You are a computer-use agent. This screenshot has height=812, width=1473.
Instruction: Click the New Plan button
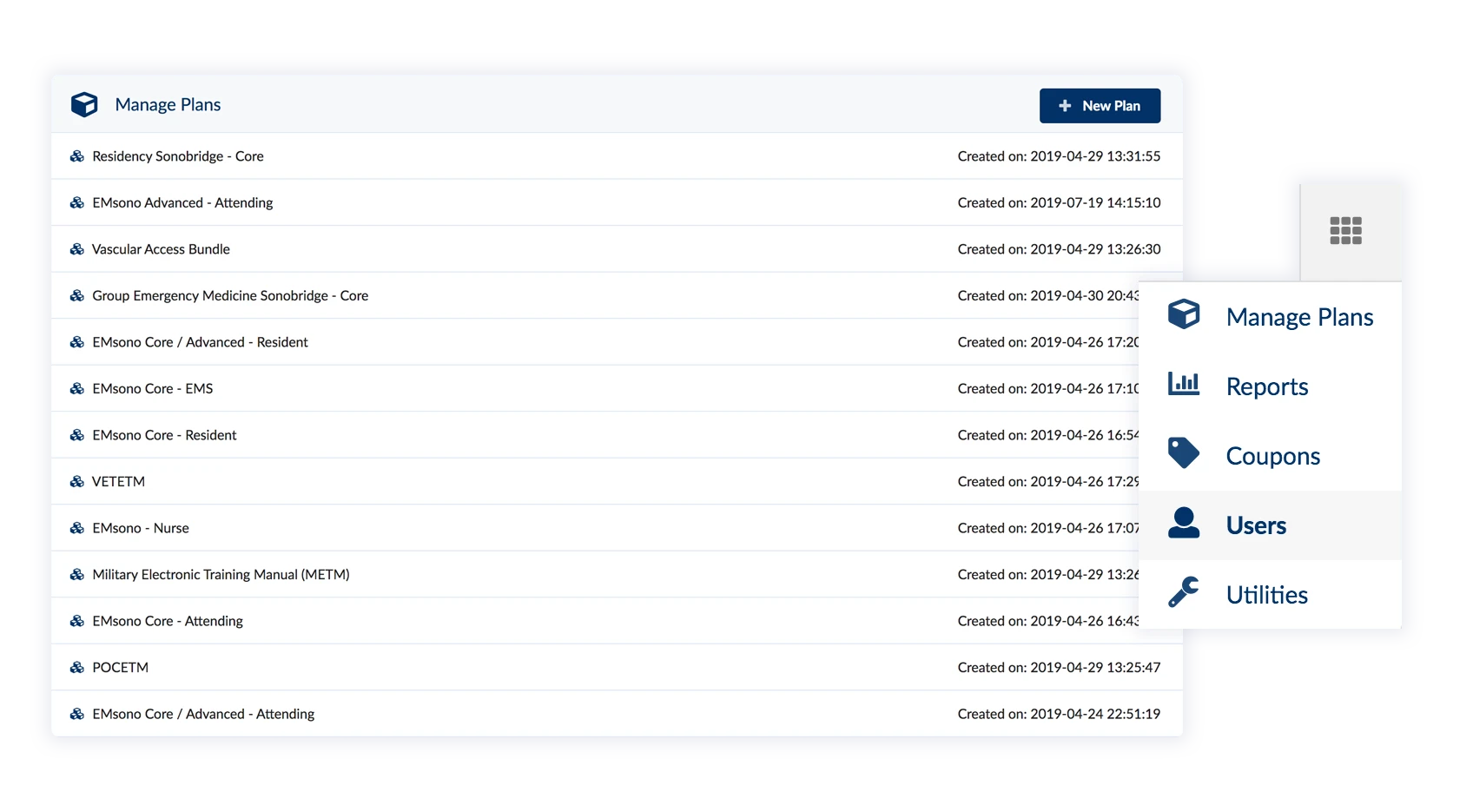1100,106
